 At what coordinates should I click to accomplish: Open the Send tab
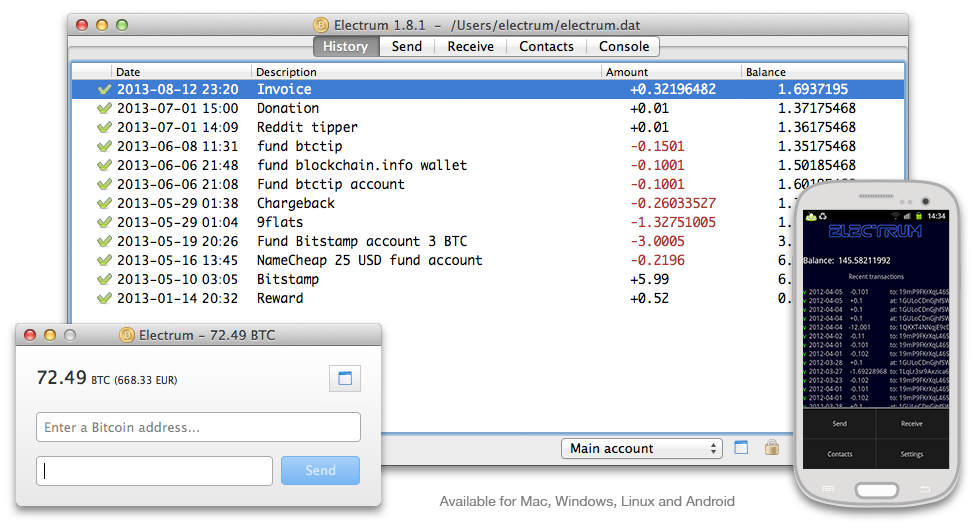406,46
